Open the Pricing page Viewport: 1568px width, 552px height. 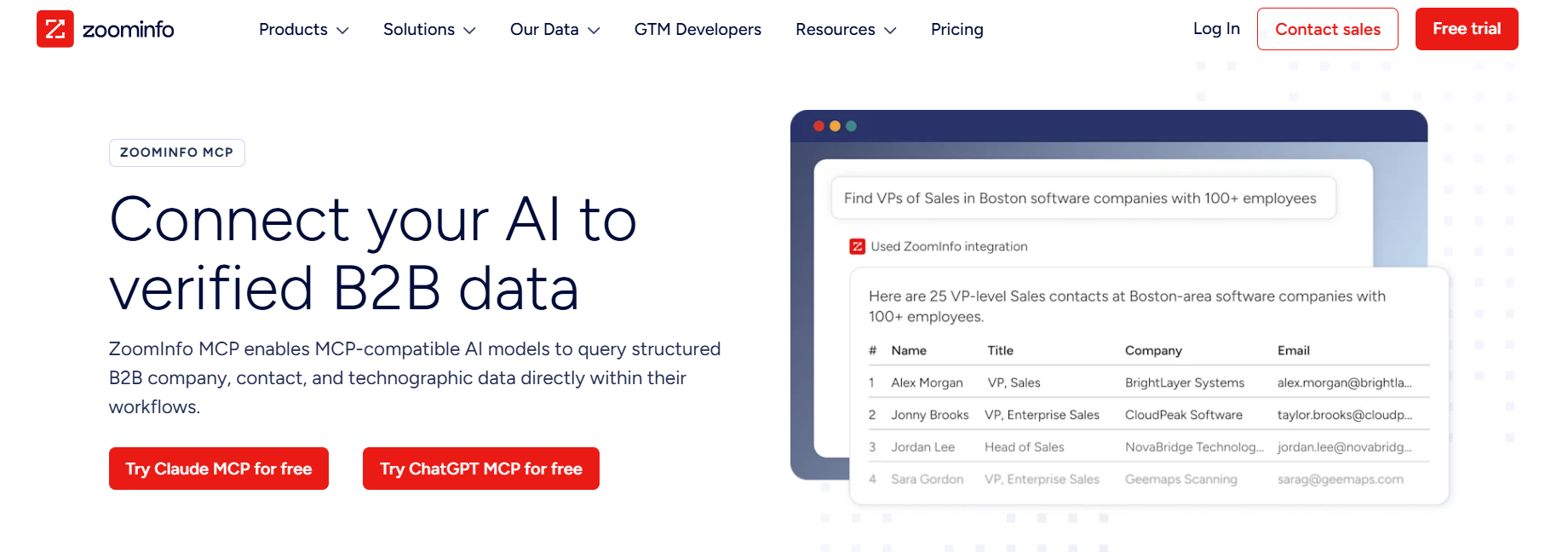[x=956, y=29]
